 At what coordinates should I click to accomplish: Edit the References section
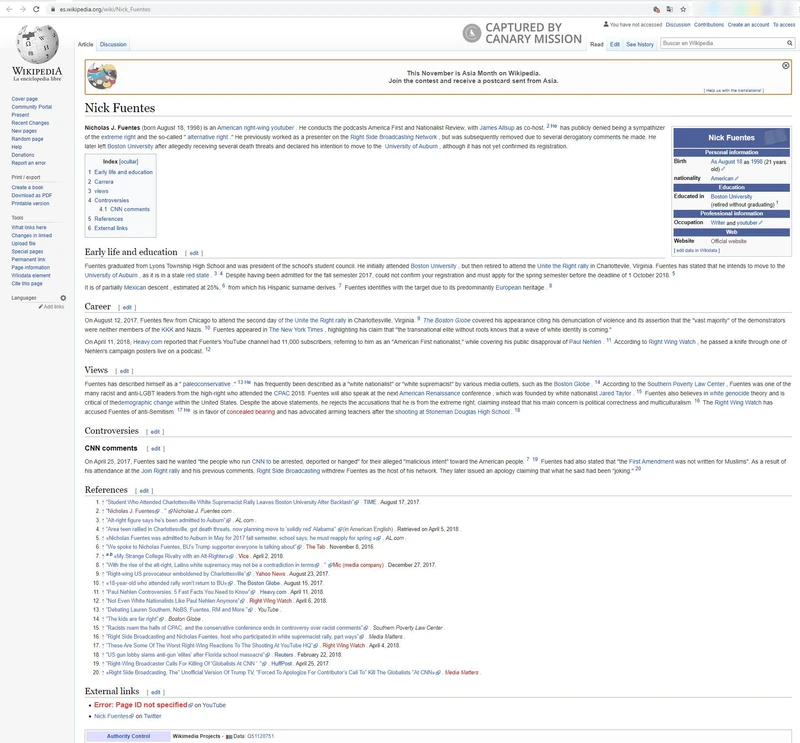click(144, 491)
